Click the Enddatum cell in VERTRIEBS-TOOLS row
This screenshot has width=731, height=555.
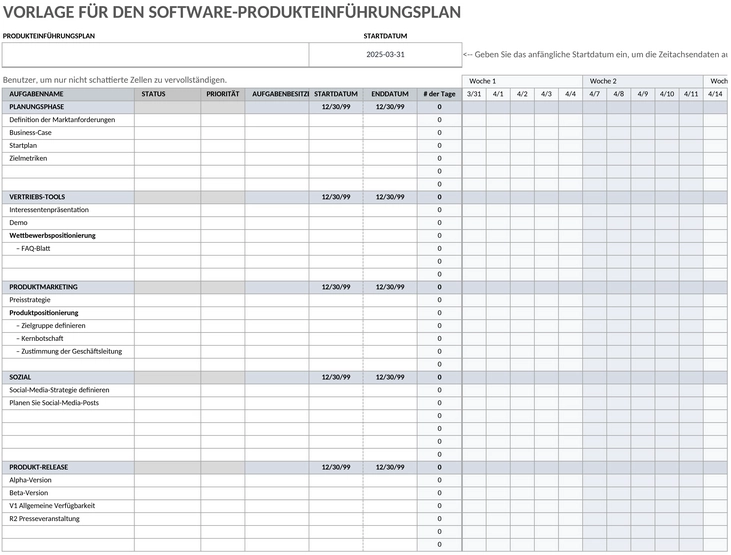(x=390, y=197)
